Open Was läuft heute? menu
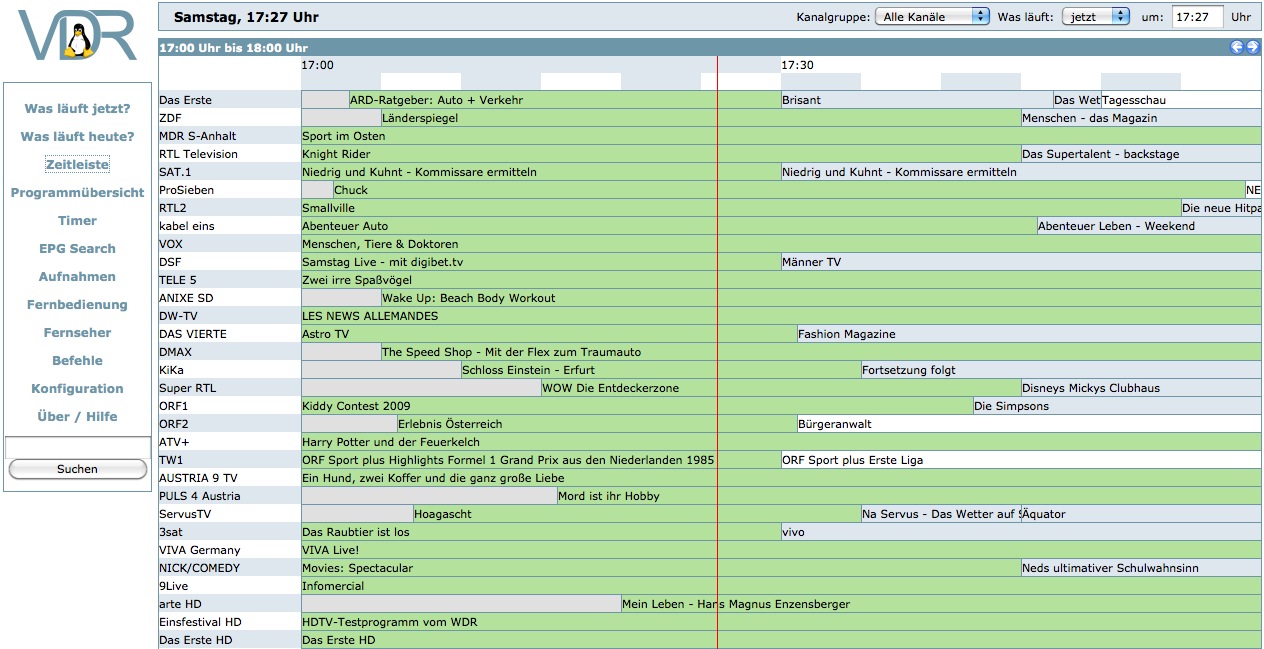The width and height of the screenshot is (1264, 649). pos(77,136)
